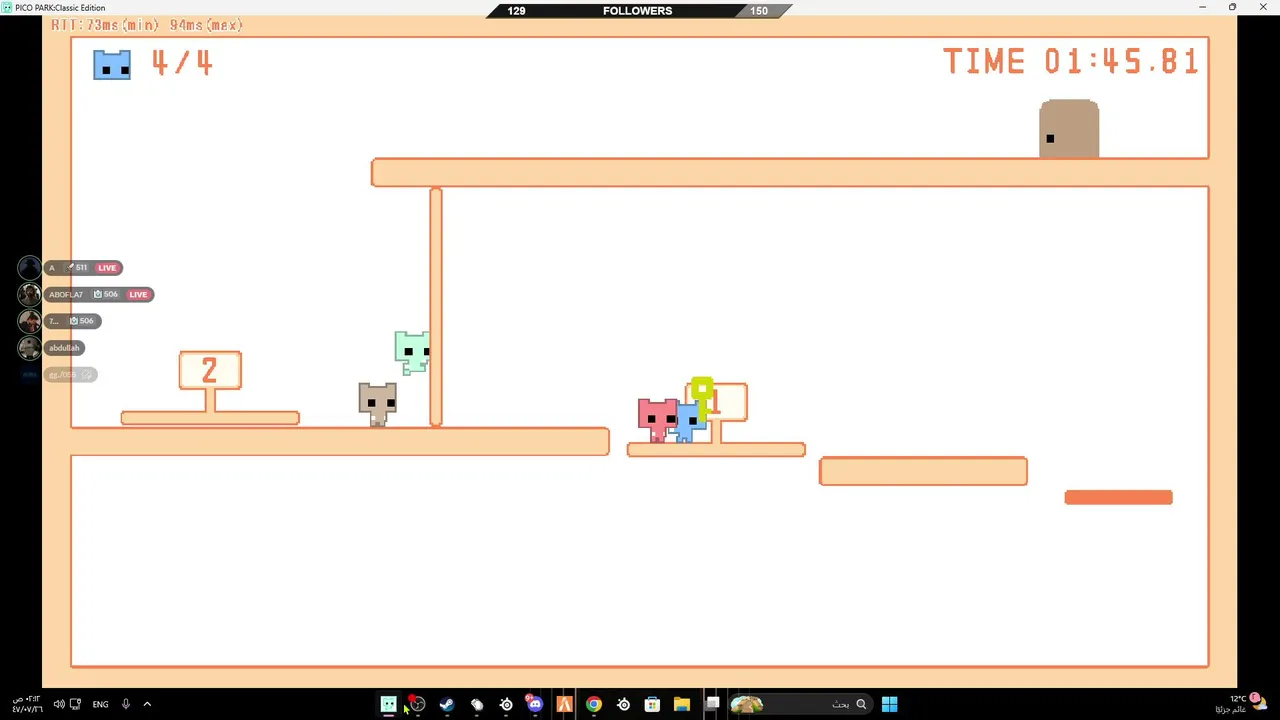This screenshot has height=720, width=1280.
Task: Open OBS Studio from the taskbar
Action: pyautogui.click(x=418, y=704)
